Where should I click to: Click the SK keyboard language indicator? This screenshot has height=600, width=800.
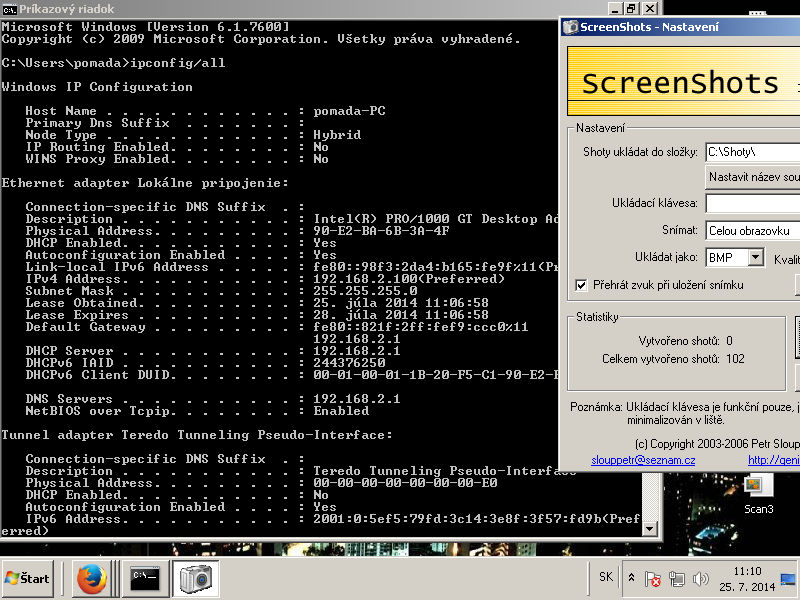coord(606,577)
